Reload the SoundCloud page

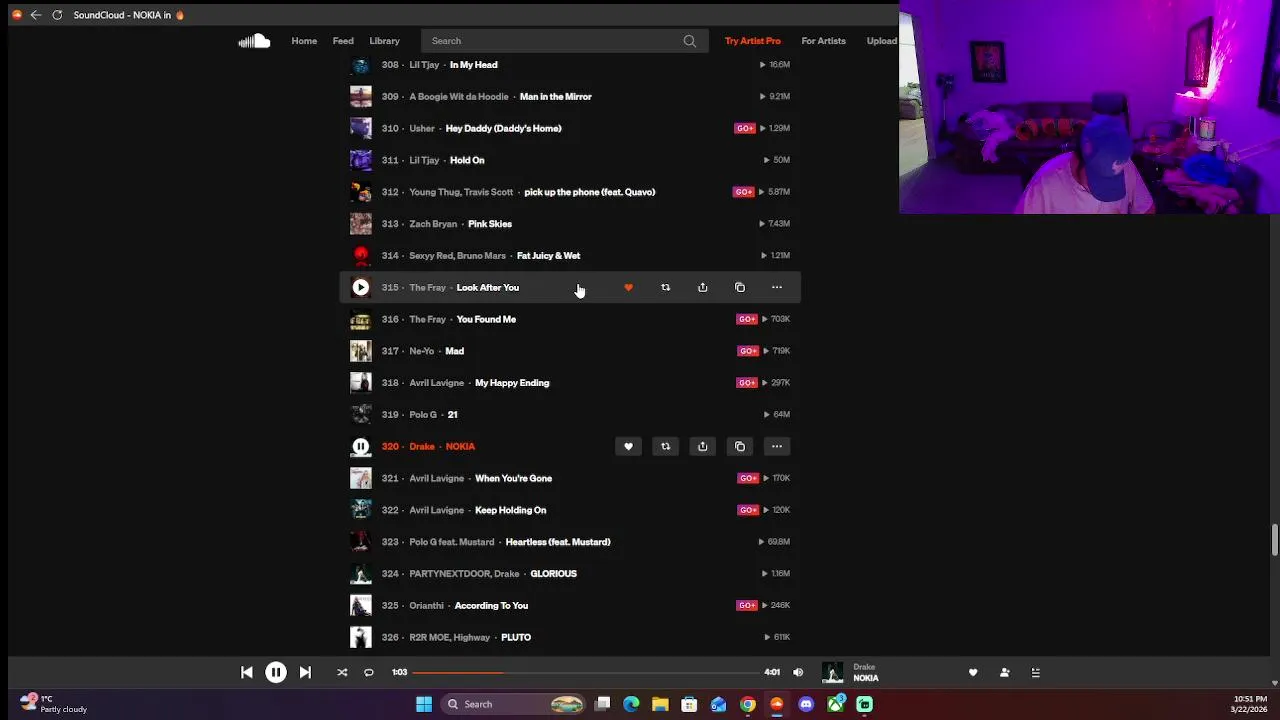tap(57, 15)
